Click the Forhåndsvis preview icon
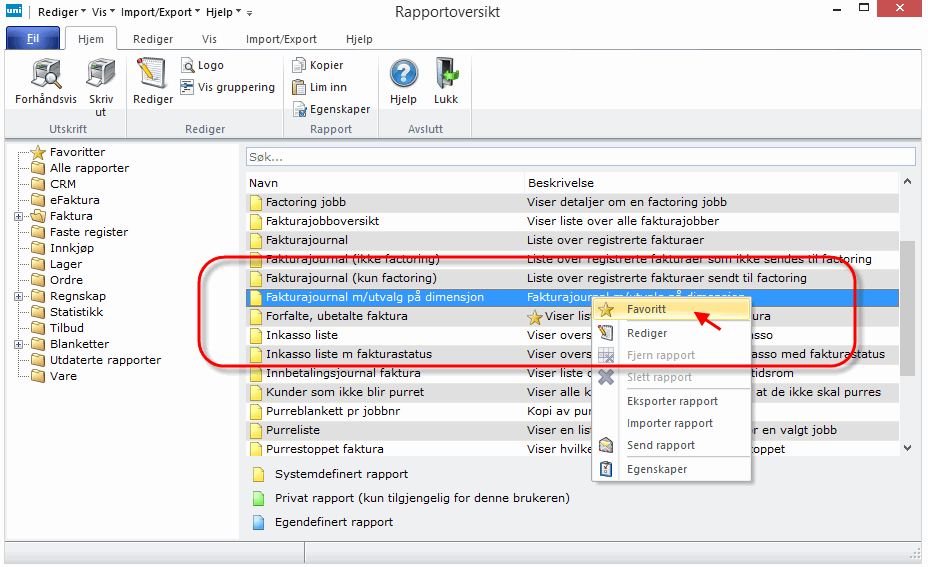Viewport: 928px width, 567px height. click(x=46, y=74)
